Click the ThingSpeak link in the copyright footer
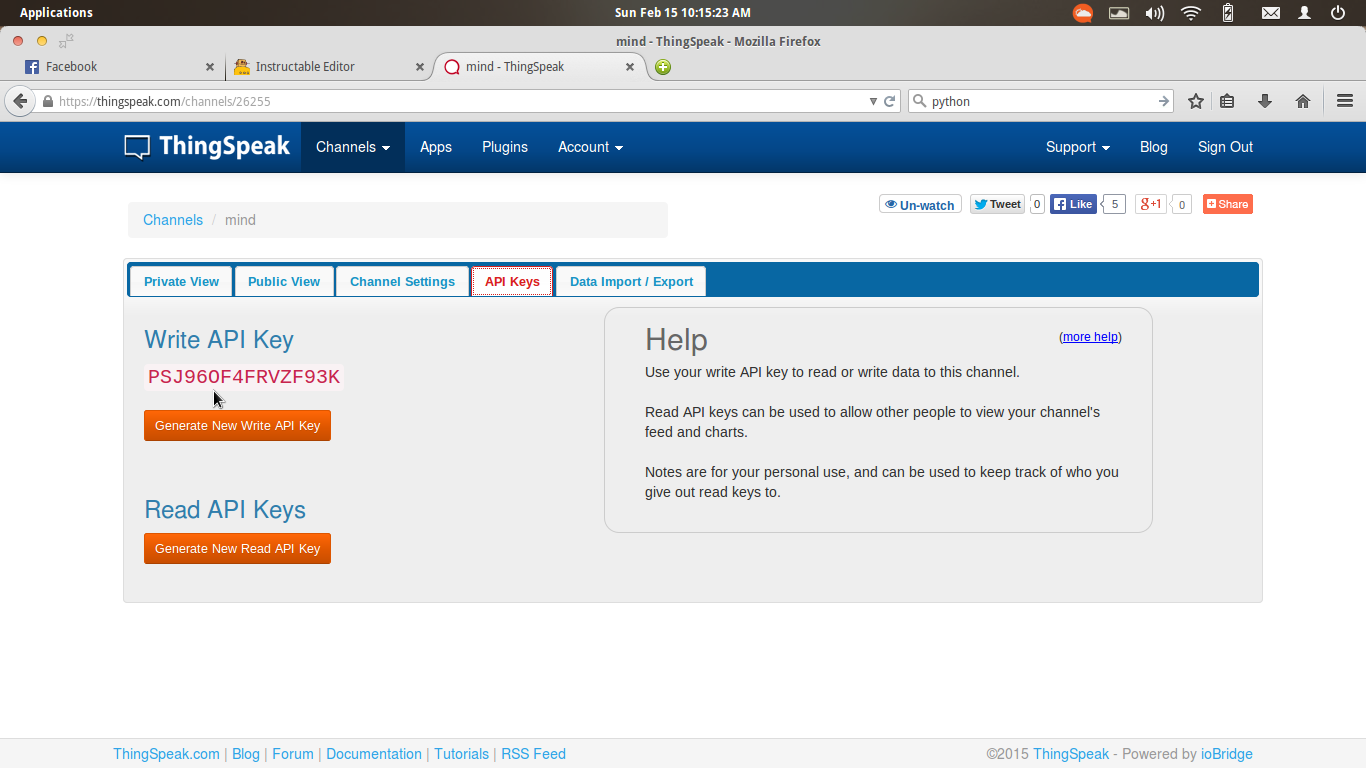Image resolution: width=1366 pixels, height=768 pixels. click(1071, 754)
